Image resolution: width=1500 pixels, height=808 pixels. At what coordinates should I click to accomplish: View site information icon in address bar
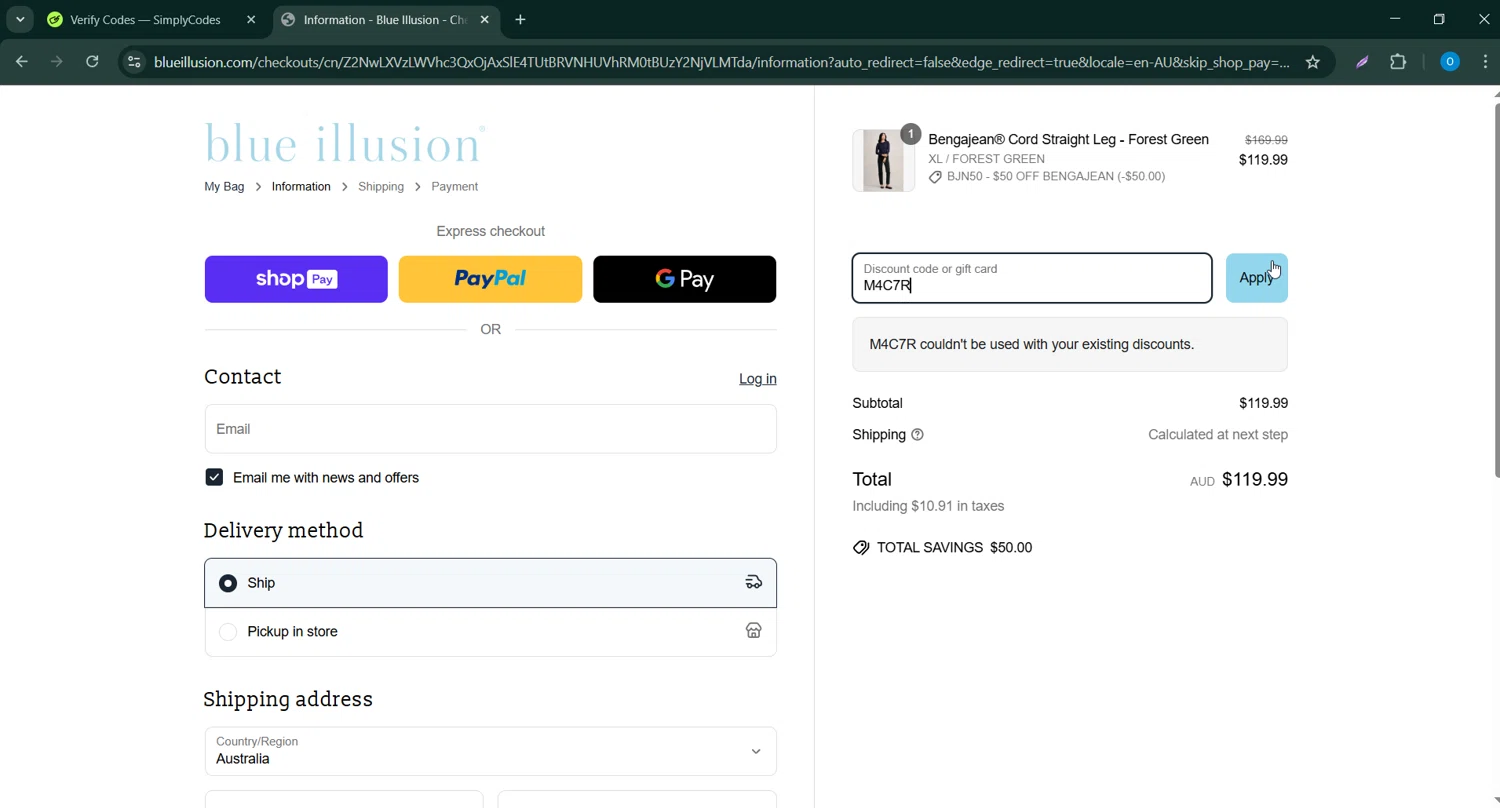pyautogui.click(x=135, y=62)
